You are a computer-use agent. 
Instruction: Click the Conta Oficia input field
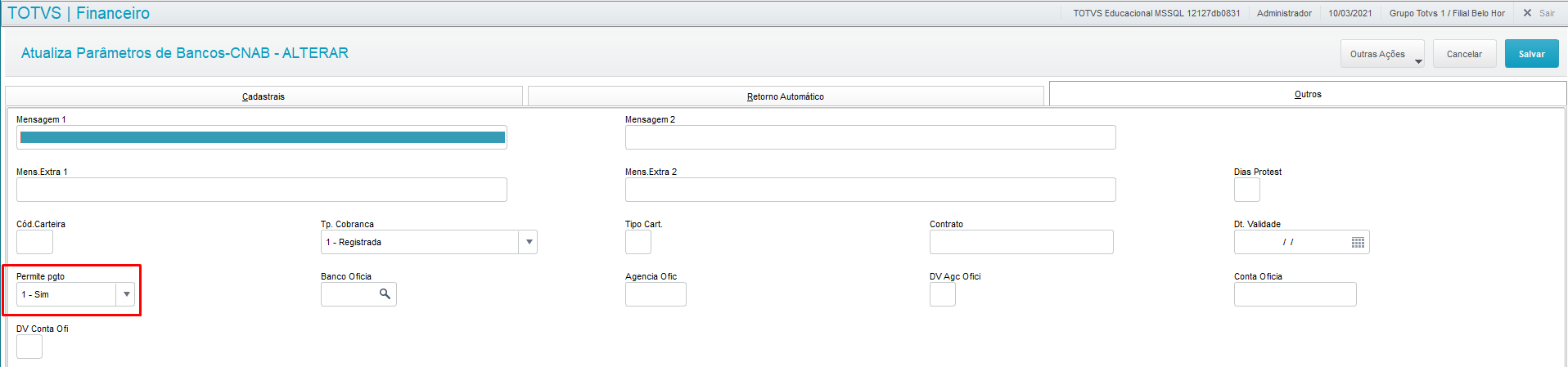[1295, 294]
